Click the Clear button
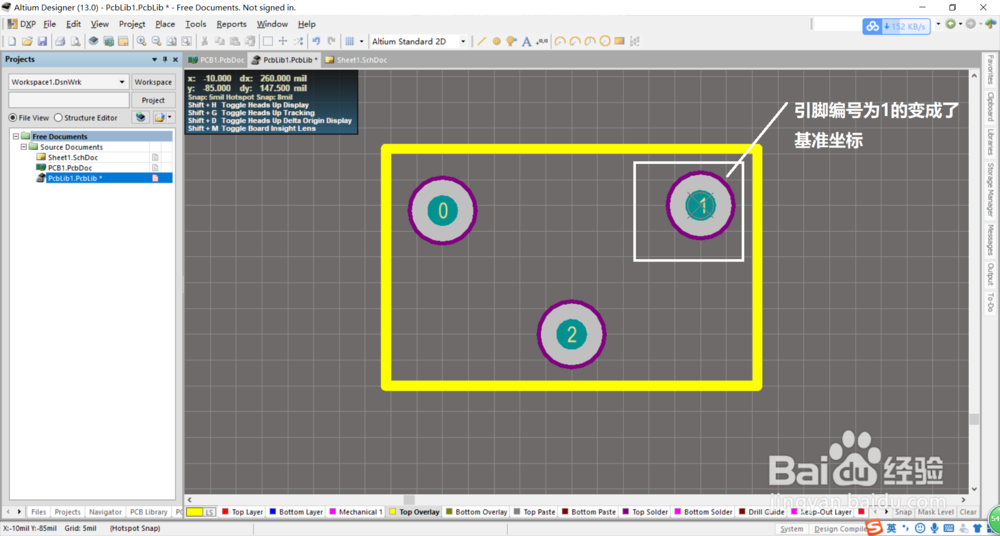 coord(967,512)
